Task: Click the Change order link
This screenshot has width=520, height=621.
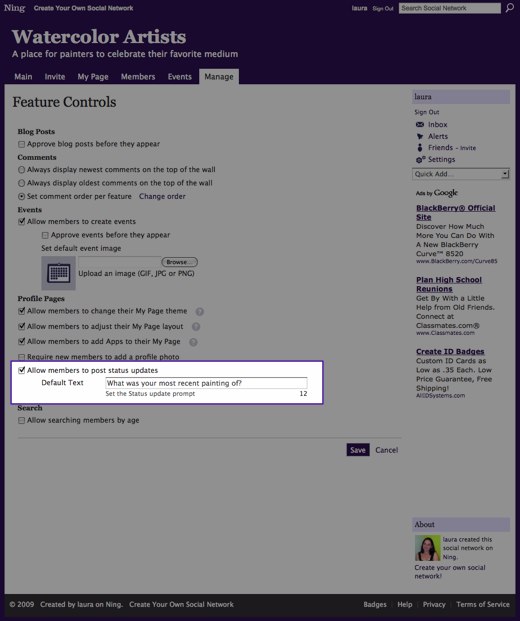Action: pos(162,196)
